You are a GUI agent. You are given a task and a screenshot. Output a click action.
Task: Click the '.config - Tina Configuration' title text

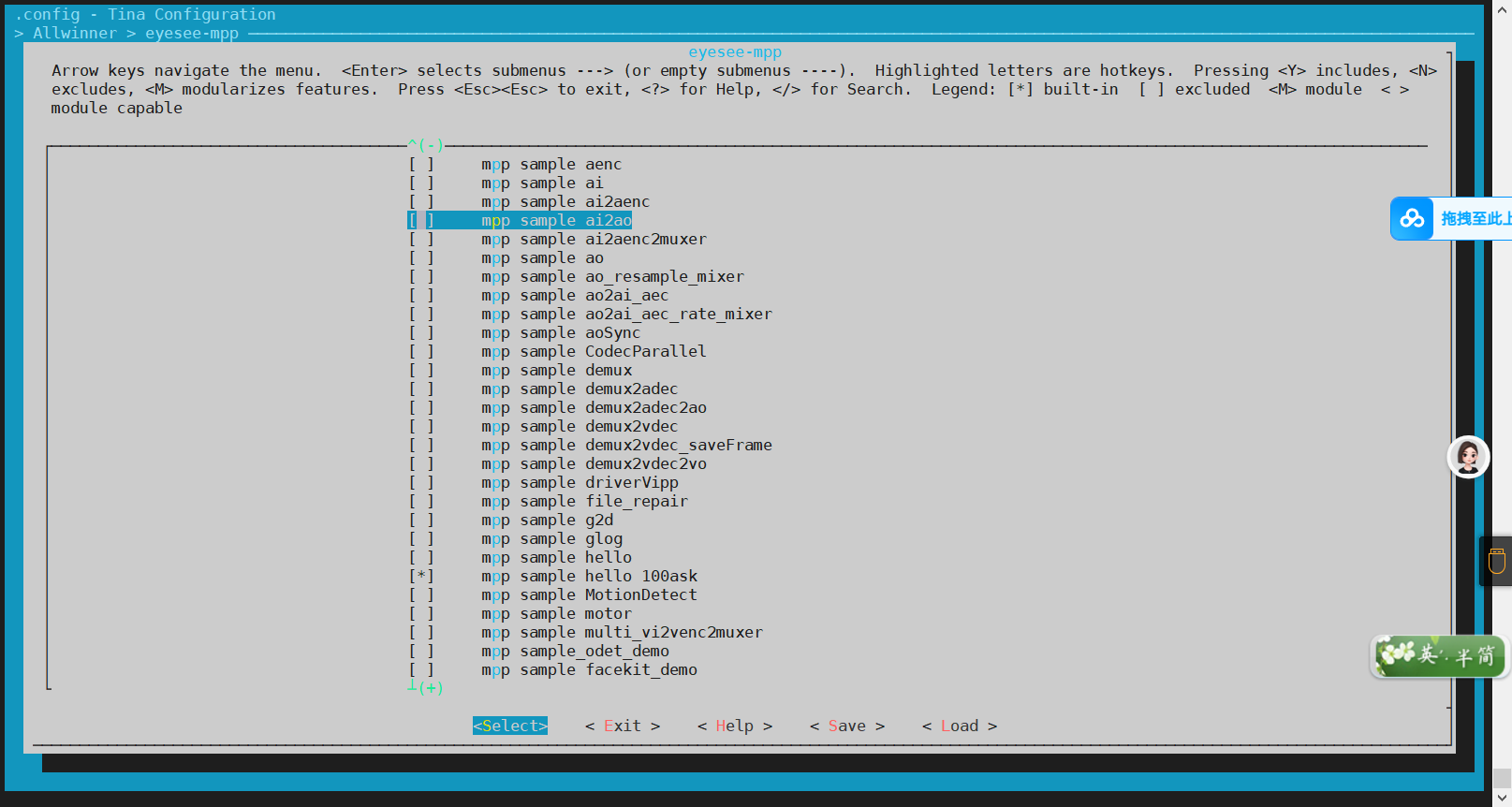coord(145,15)
